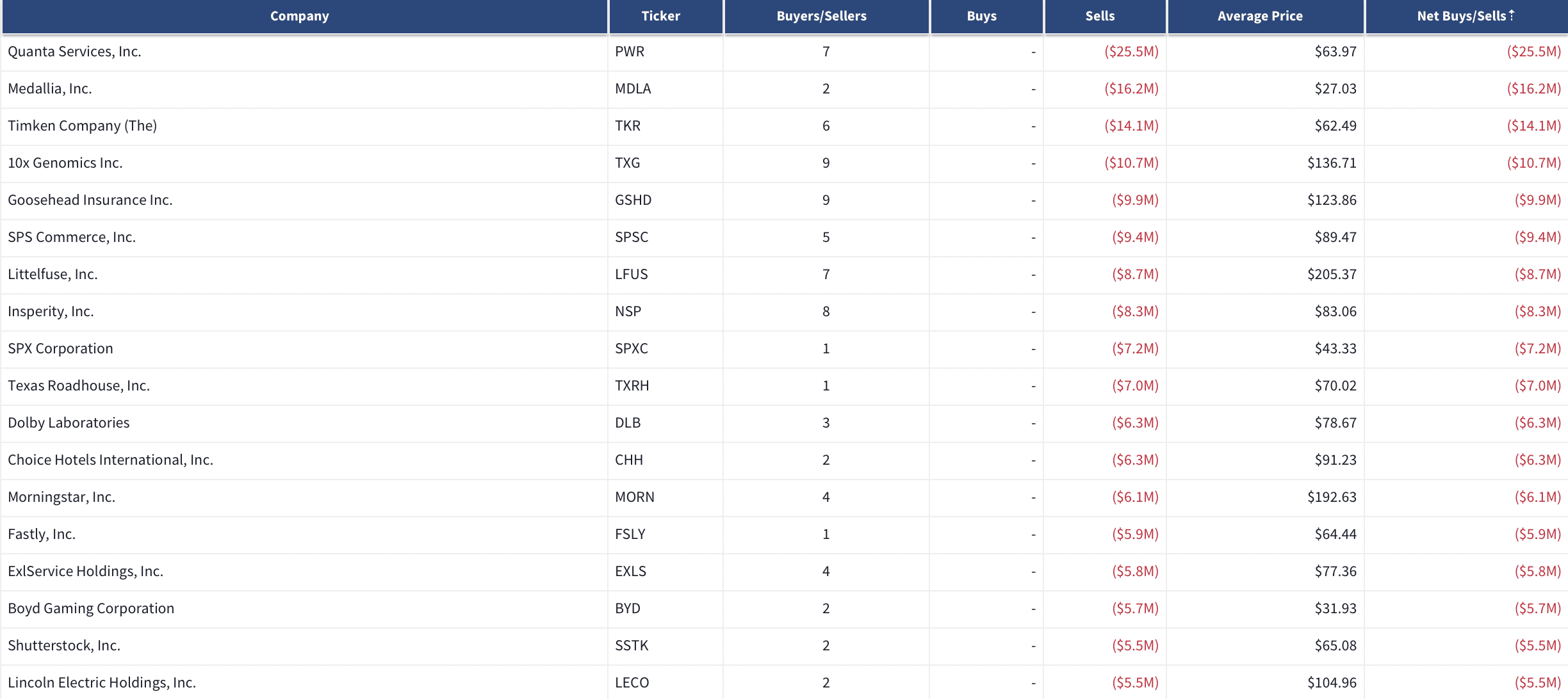
Task: Click ($14.1M) in the Sells column
Action: (1131, 125)
